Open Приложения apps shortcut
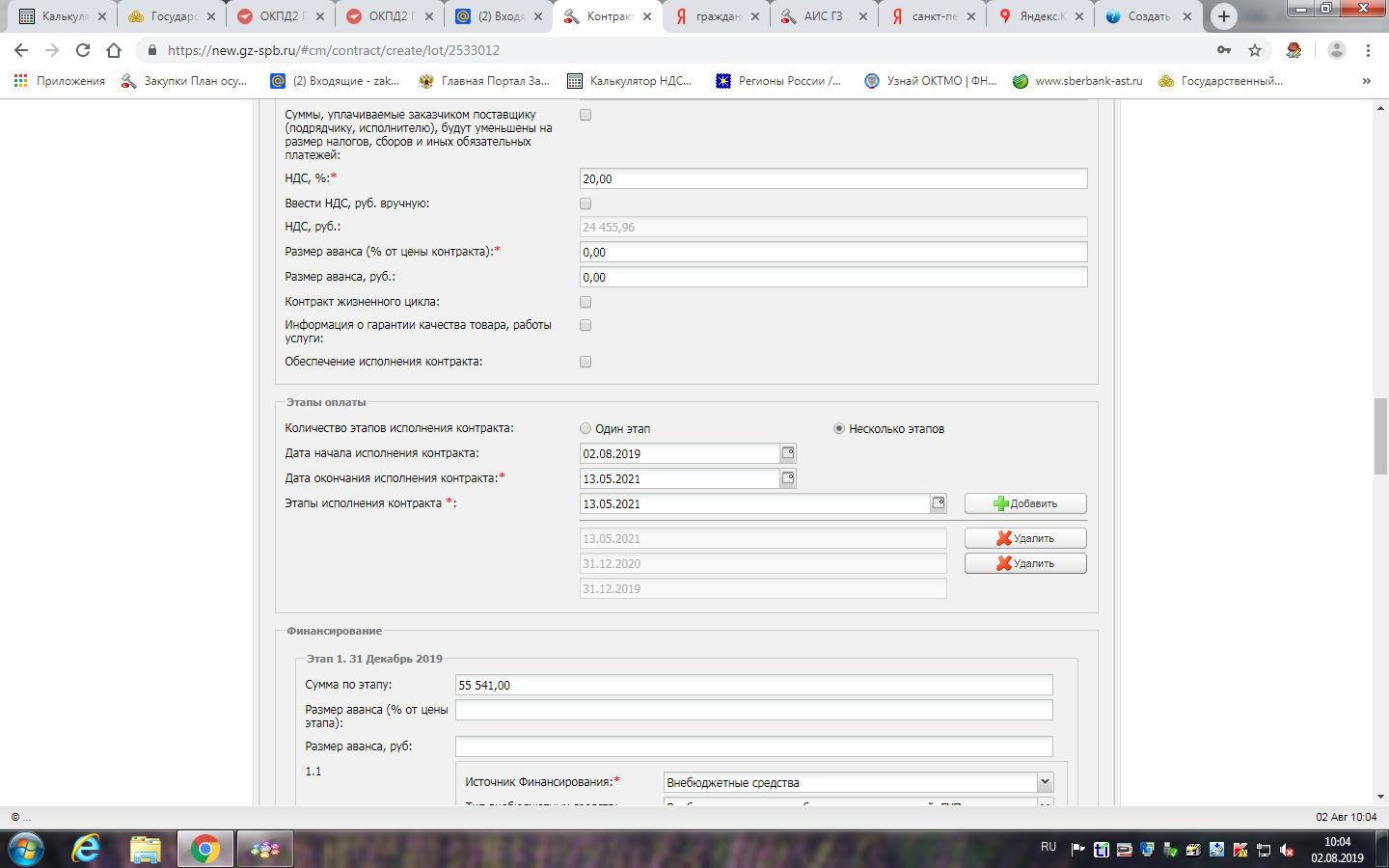The height and width of the screenshot is (868, 1389). 59,81
